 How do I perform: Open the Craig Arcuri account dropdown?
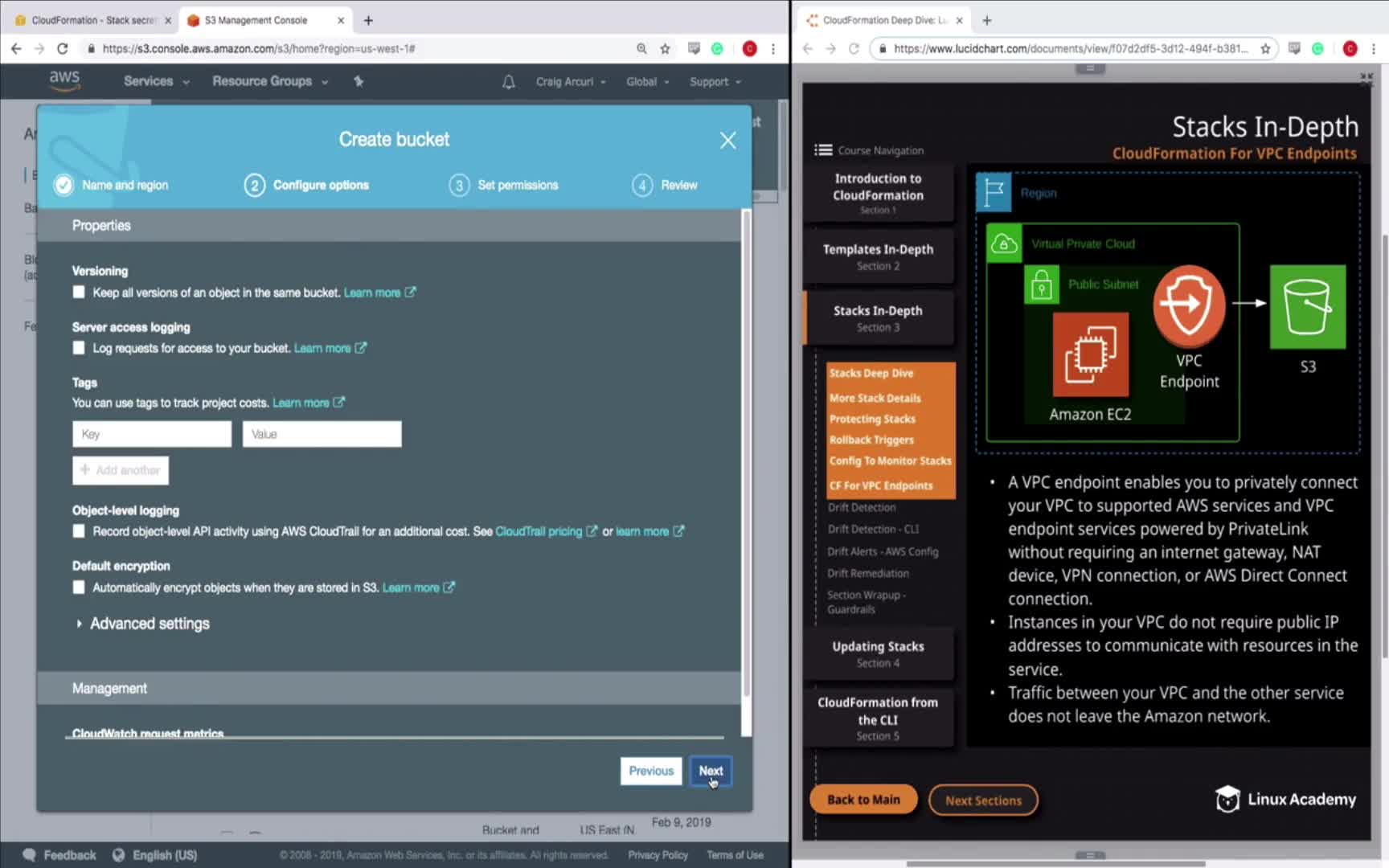click(x=571, y=82)
